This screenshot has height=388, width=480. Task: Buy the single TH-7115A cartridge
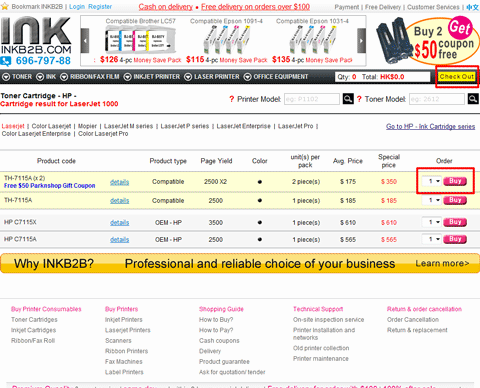click(x=455, y=200)
